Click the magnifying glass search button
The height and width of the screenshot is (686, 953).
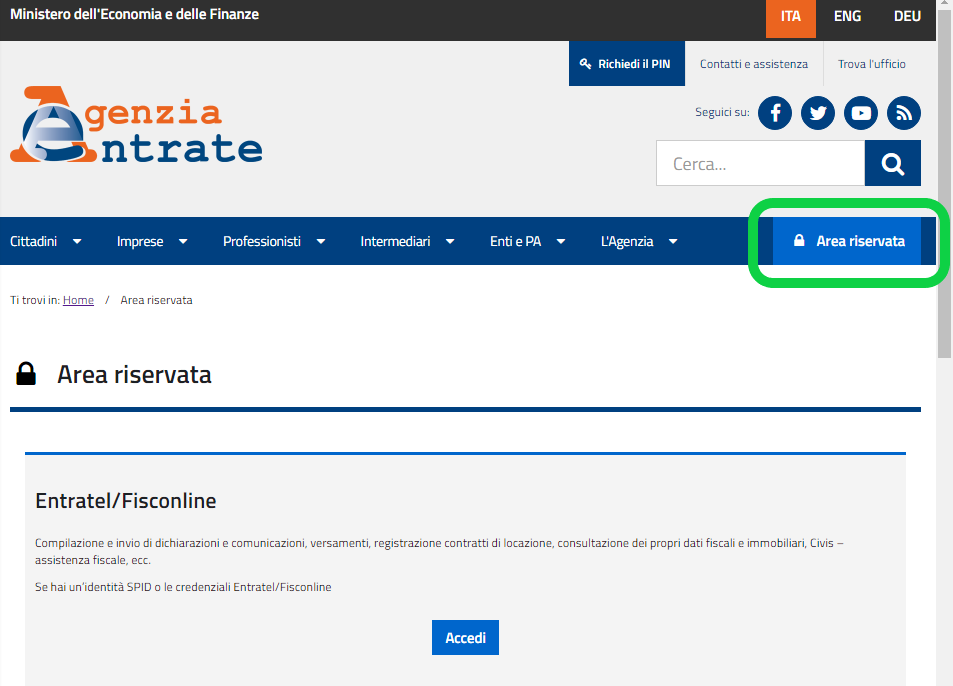892,163
